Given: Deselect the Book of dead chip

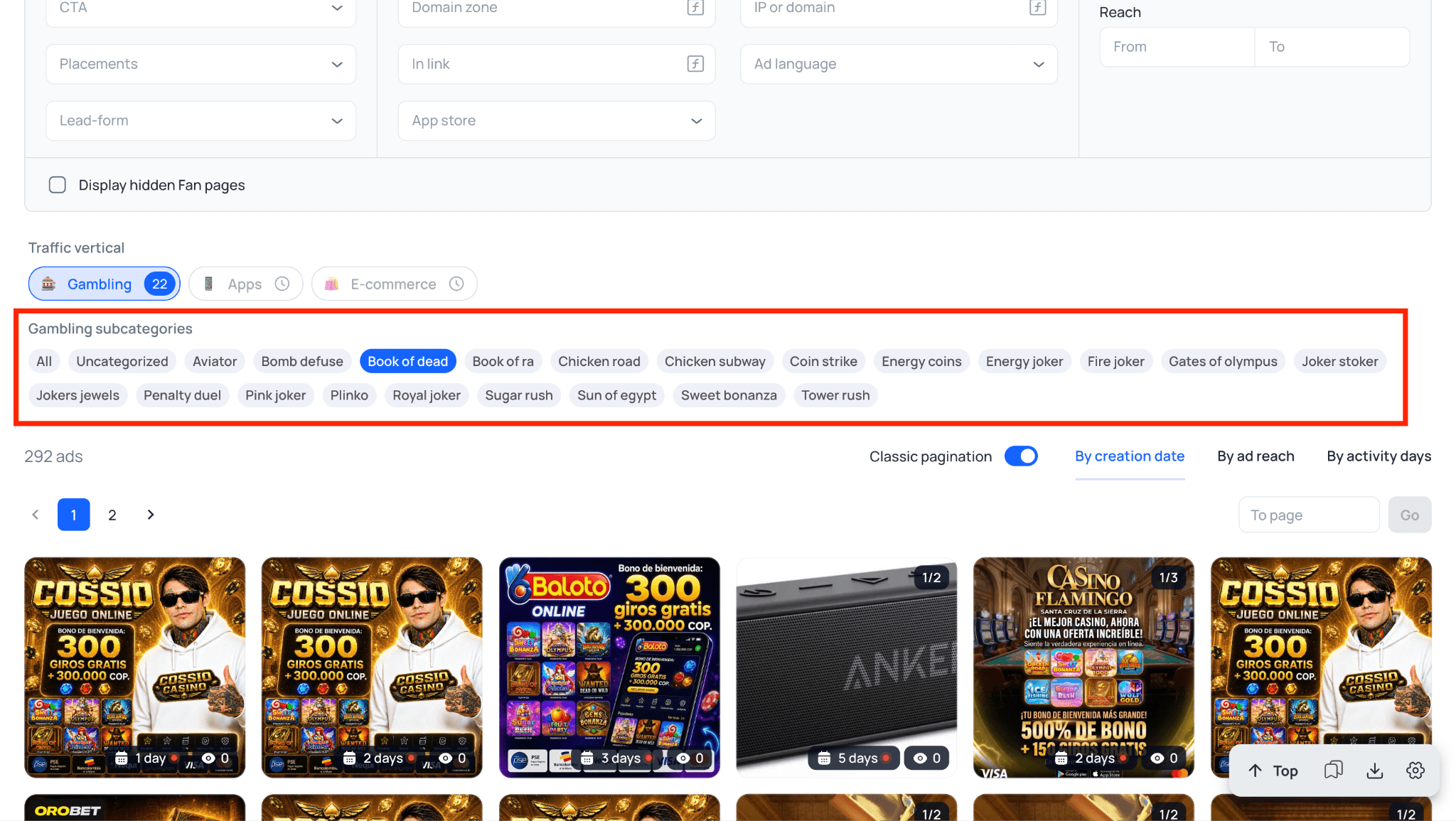Looking at the screenshot, I should [408, 361].
